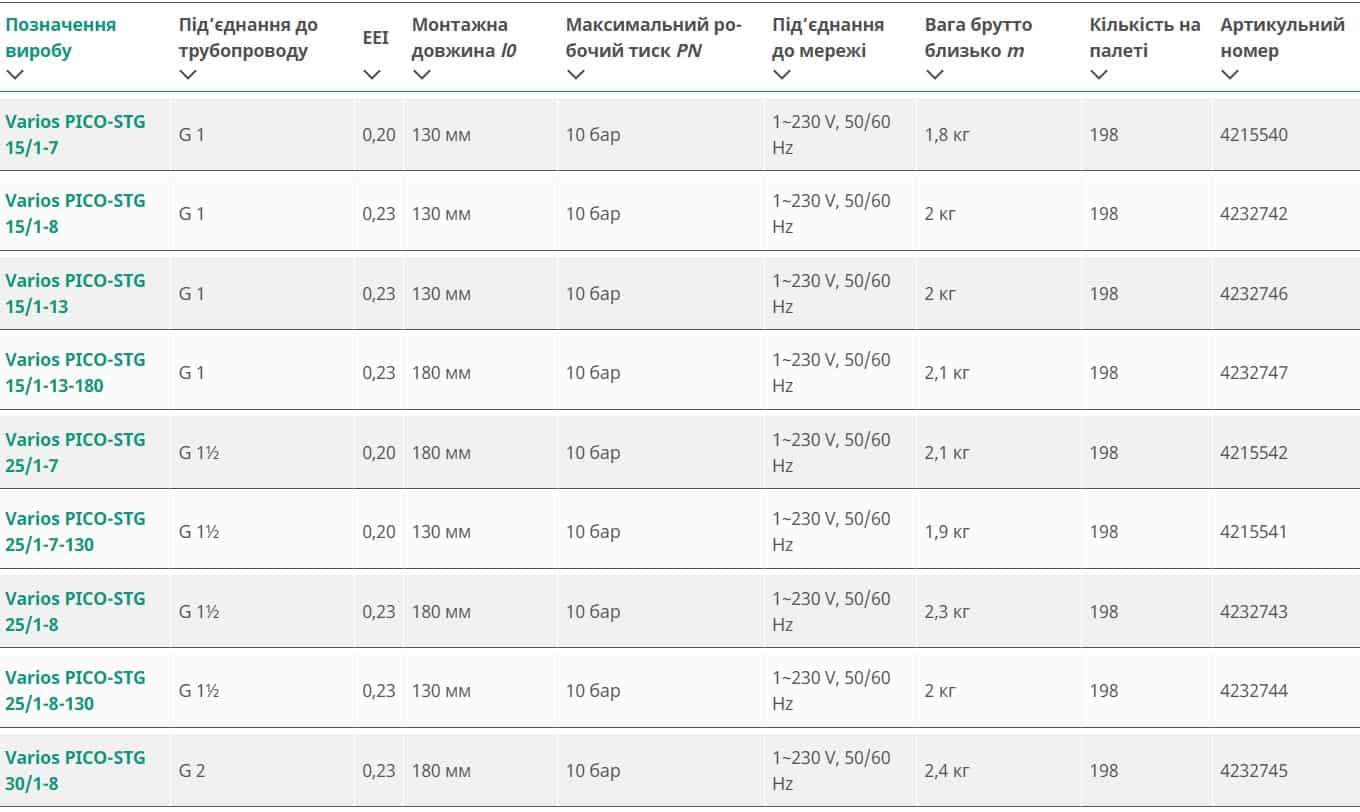Click chevron under Монтажна довжина header
This screenshot has height=812, width=1360.
[x=421, y=74]
